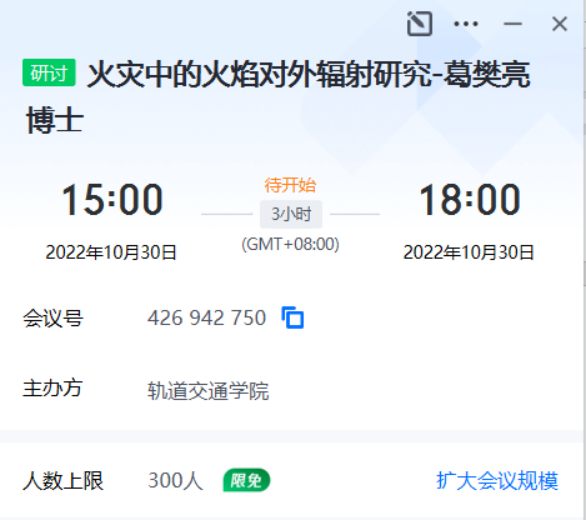The image size is (586, 520).
Task: Click the 18:00 end time
Action: [469, 200]
